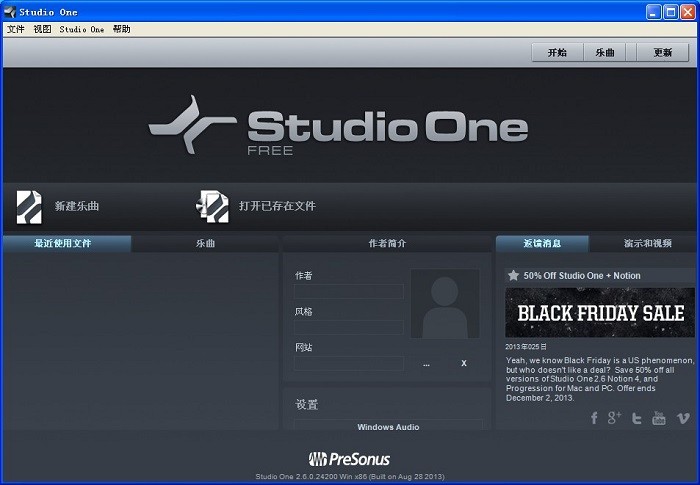Click the 乐曲 button in top toolbar

[605, 53]
